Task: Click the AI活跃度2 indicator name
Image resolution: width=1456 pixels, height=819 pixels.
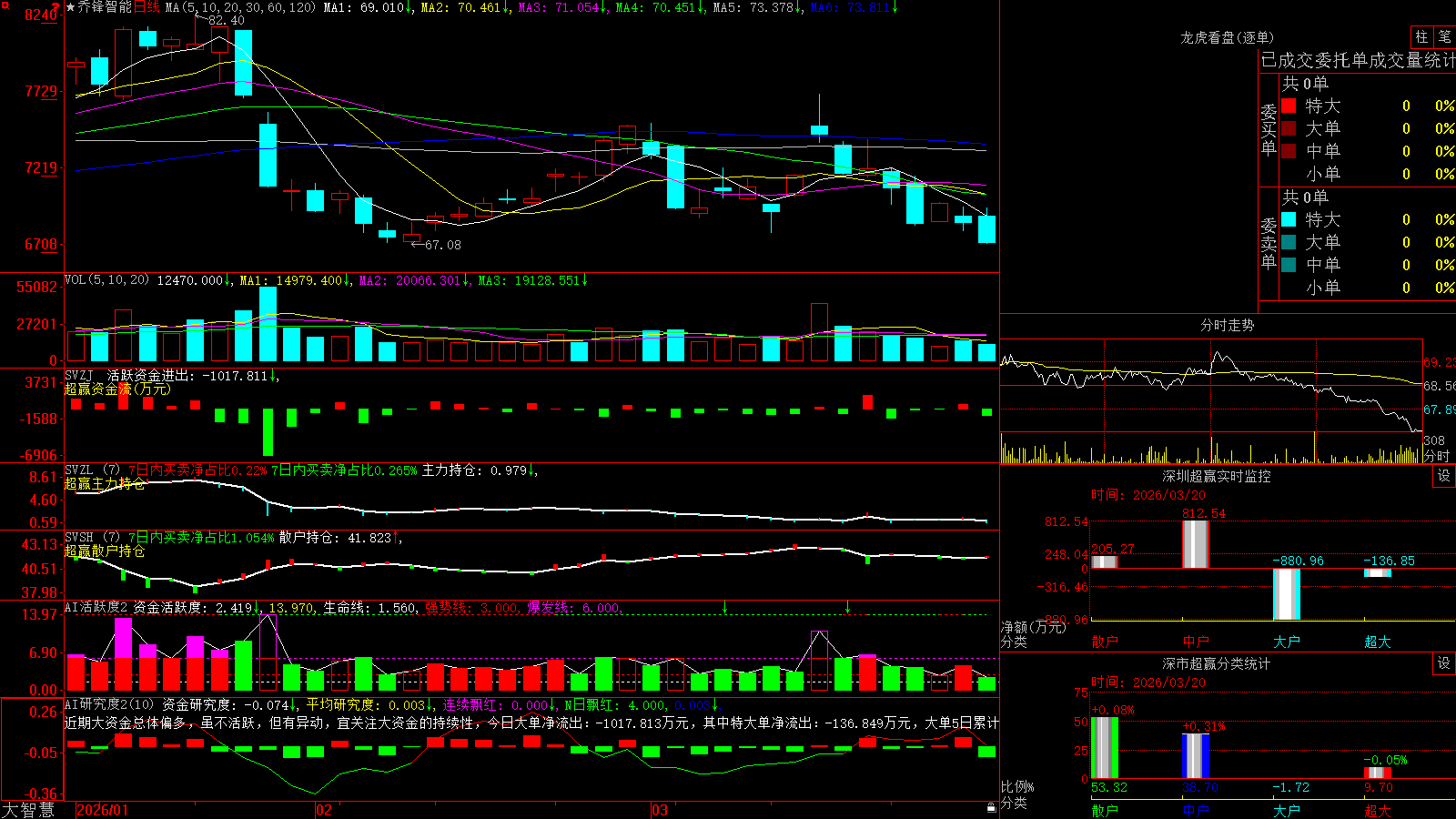Action: coord(96,607)
